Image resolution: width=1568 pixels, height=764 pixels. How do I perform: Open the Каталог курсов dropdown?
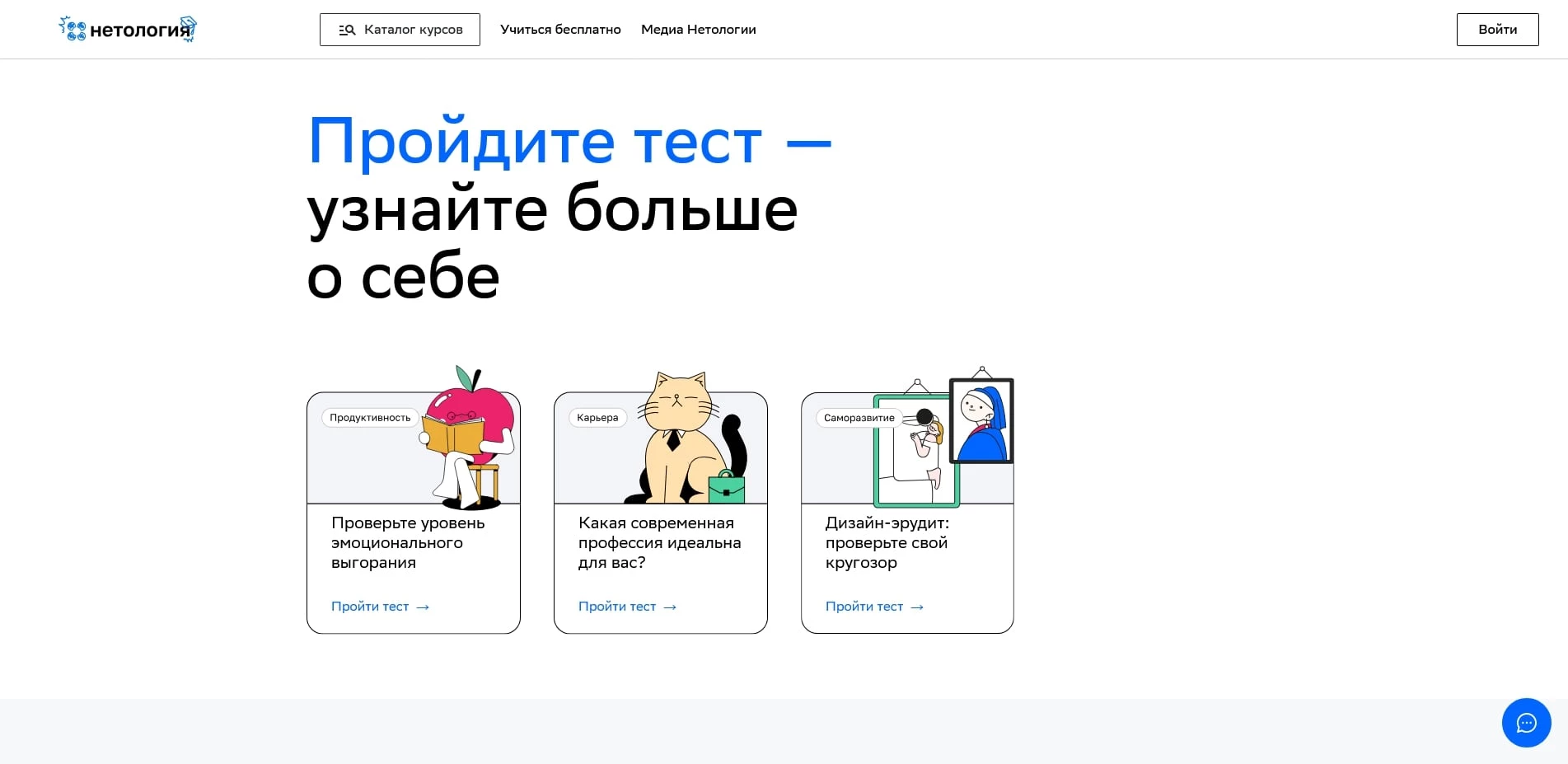(x=400, y=29)
